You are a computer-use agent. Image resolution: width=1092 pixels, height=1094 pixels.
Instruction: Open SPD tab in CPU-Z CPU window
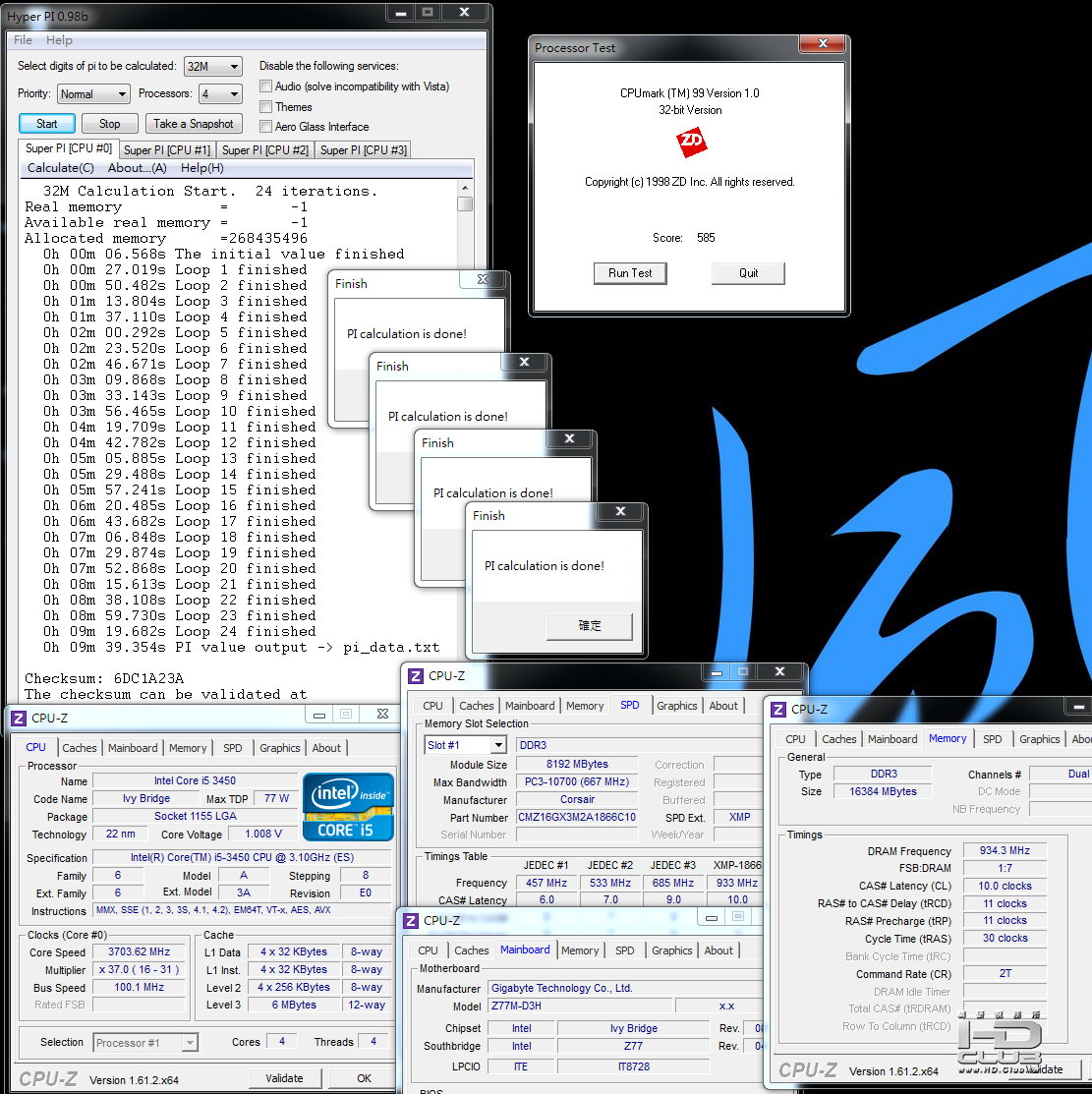click(x=233, y=748)
